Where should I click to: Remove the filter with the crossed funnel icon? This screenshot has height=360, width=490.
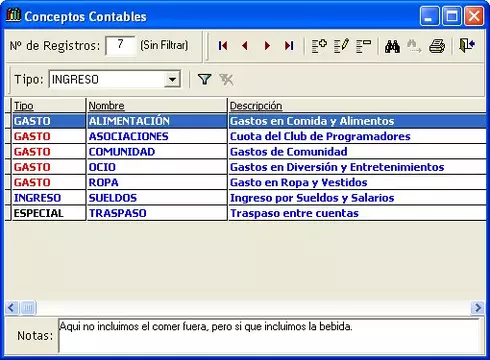[x=226, y=79]
